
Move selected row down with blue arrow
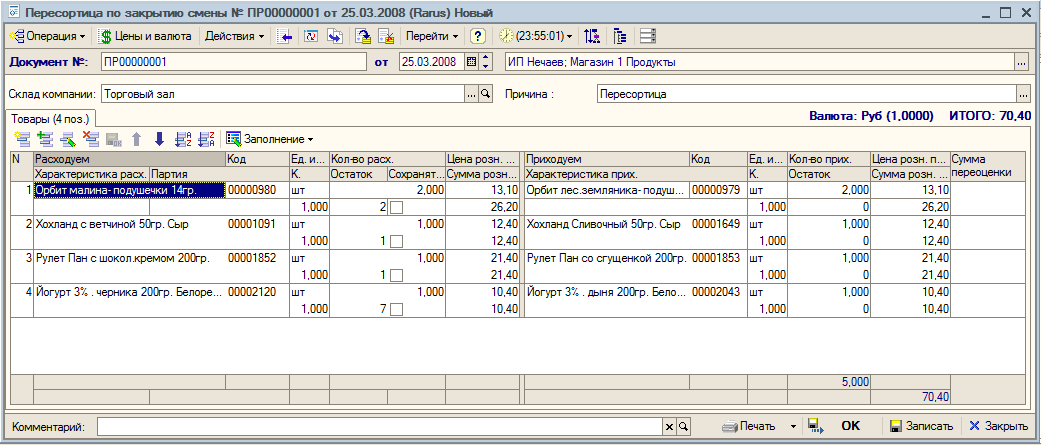(x=159, y=139)
